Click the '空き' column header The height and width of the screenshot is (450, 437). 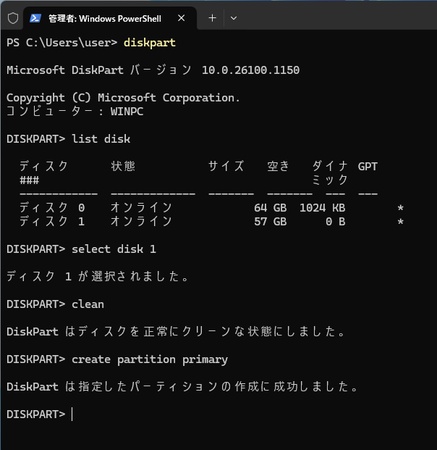coord(278,166)
